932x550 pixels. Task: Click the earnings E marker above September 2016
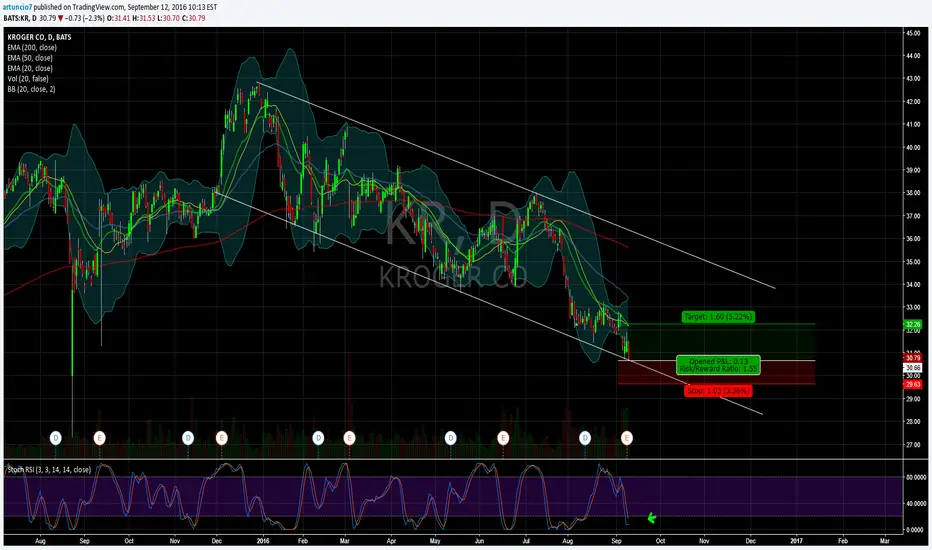[x=626, y=438]
